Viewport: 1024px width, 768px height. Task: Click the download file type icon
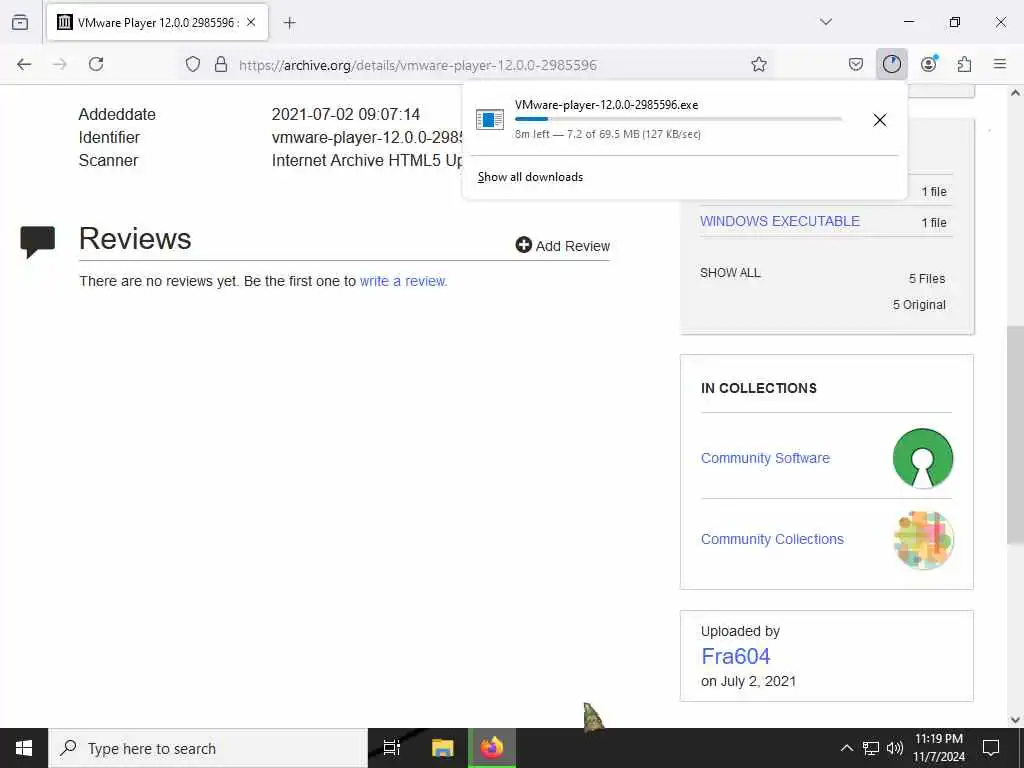[490, 120]
